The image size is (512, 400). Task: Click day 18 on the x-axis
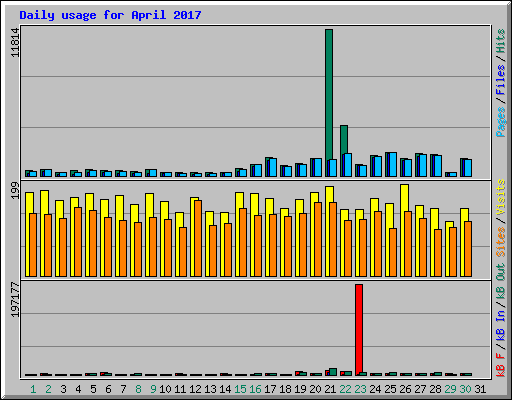click(x=285, y=389)
